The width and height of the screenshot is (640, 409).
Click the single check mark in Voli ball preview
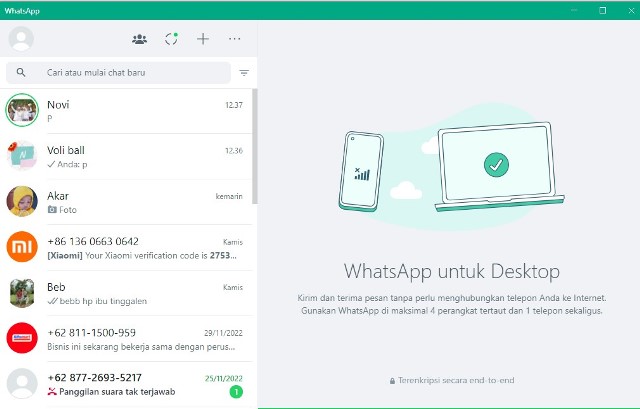tap(51, 164)
